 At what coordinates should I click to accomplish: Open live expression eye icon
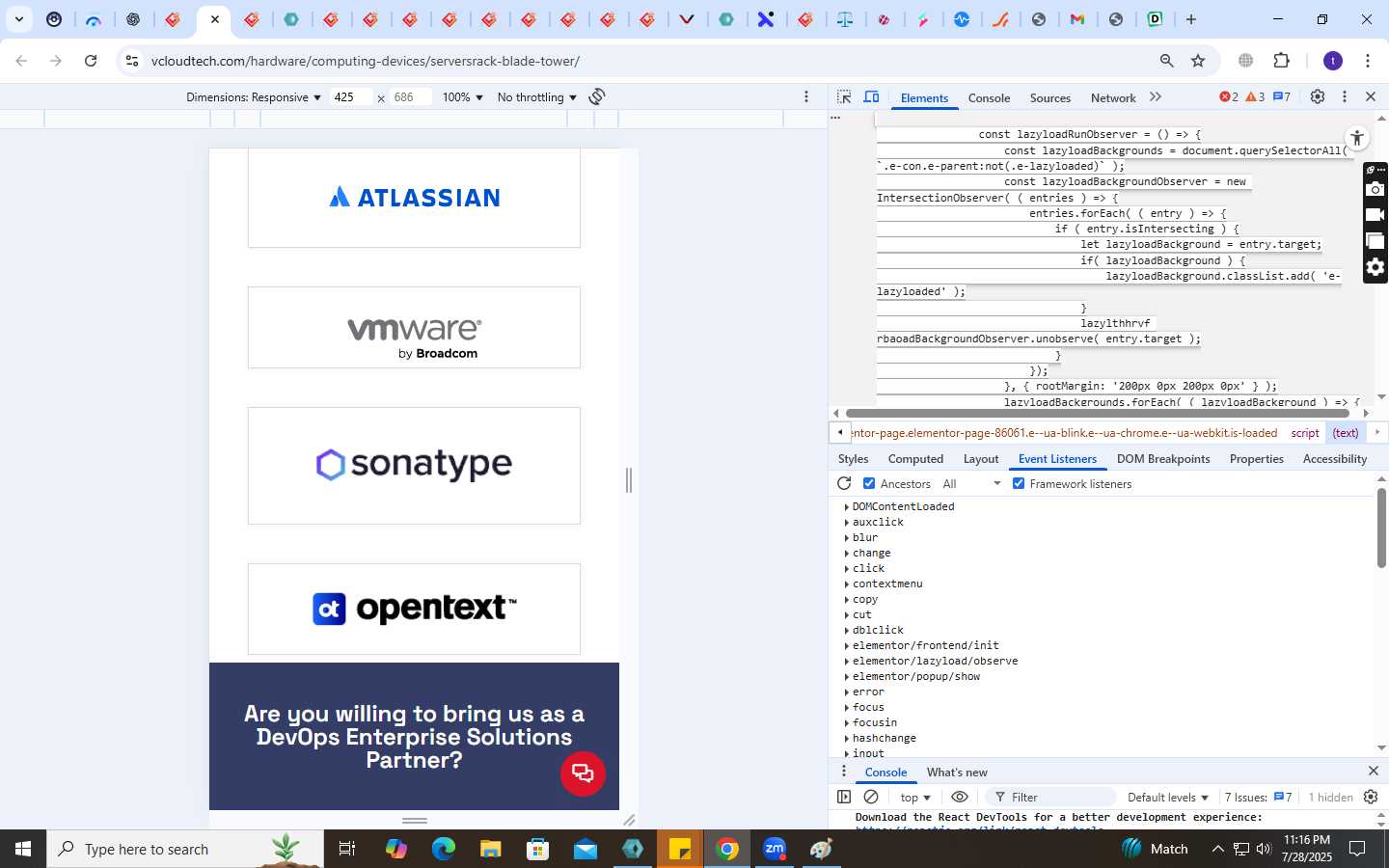960,797
